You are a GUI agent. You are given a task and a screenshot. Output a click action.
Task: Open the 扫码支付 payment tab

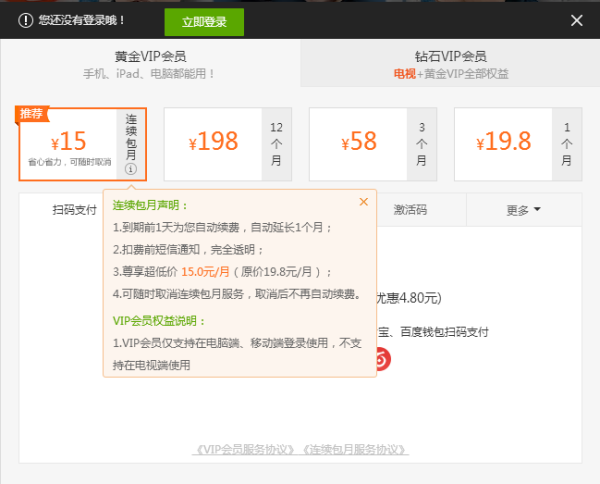[74, 210]
